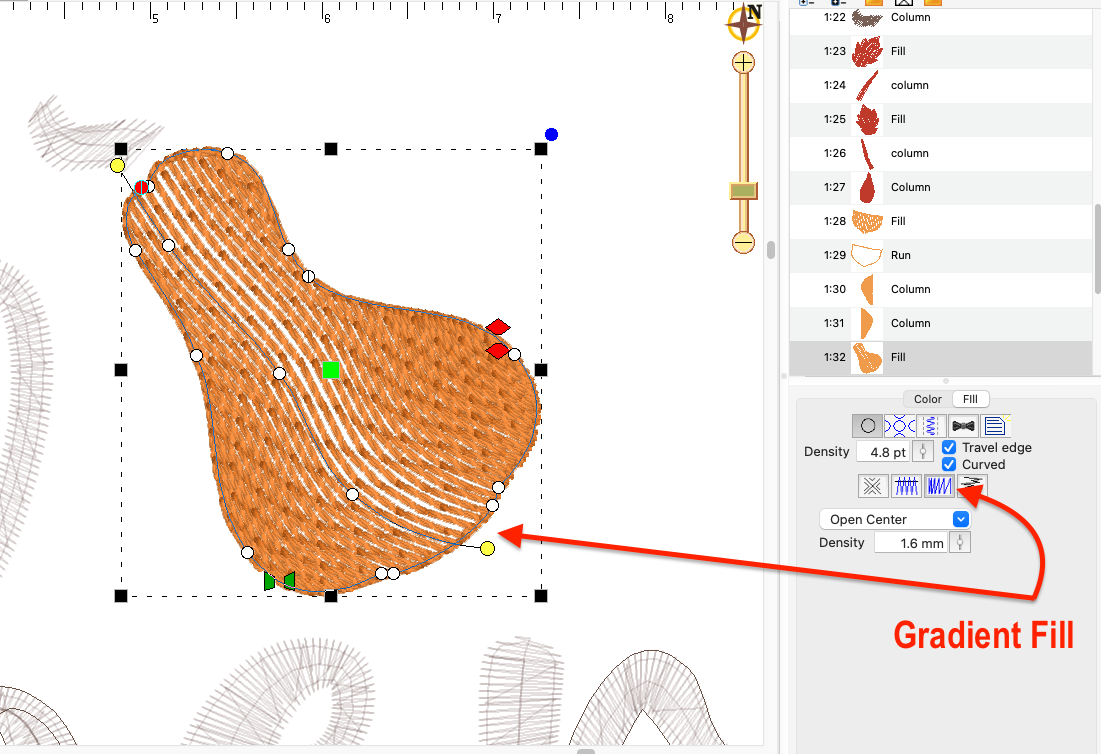Click the zoom in plus button

pos(743,63)
